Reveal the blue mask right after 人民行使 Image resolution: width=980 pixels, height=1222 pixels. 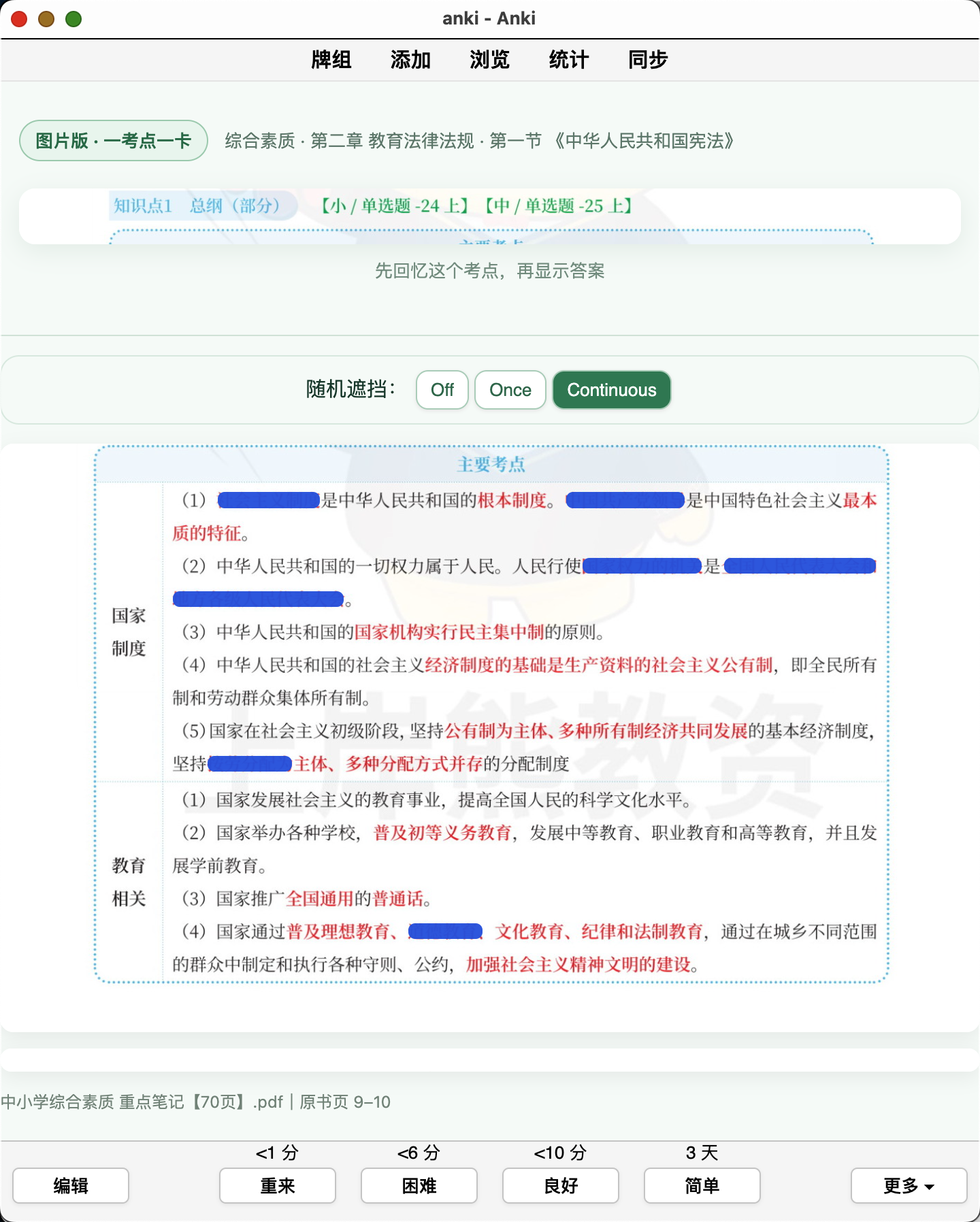point(642,566)
